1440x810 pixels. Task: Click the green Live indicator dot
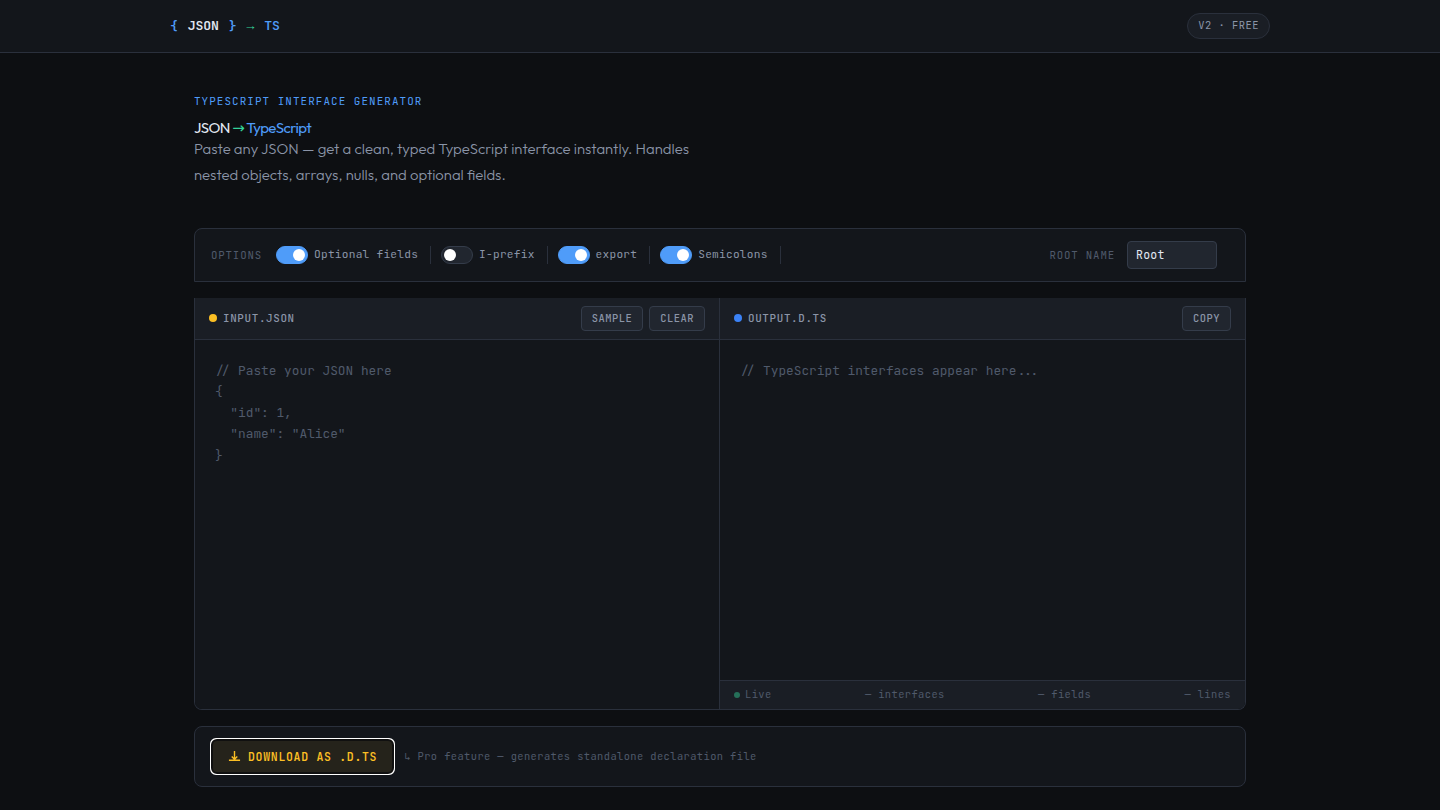736,693
